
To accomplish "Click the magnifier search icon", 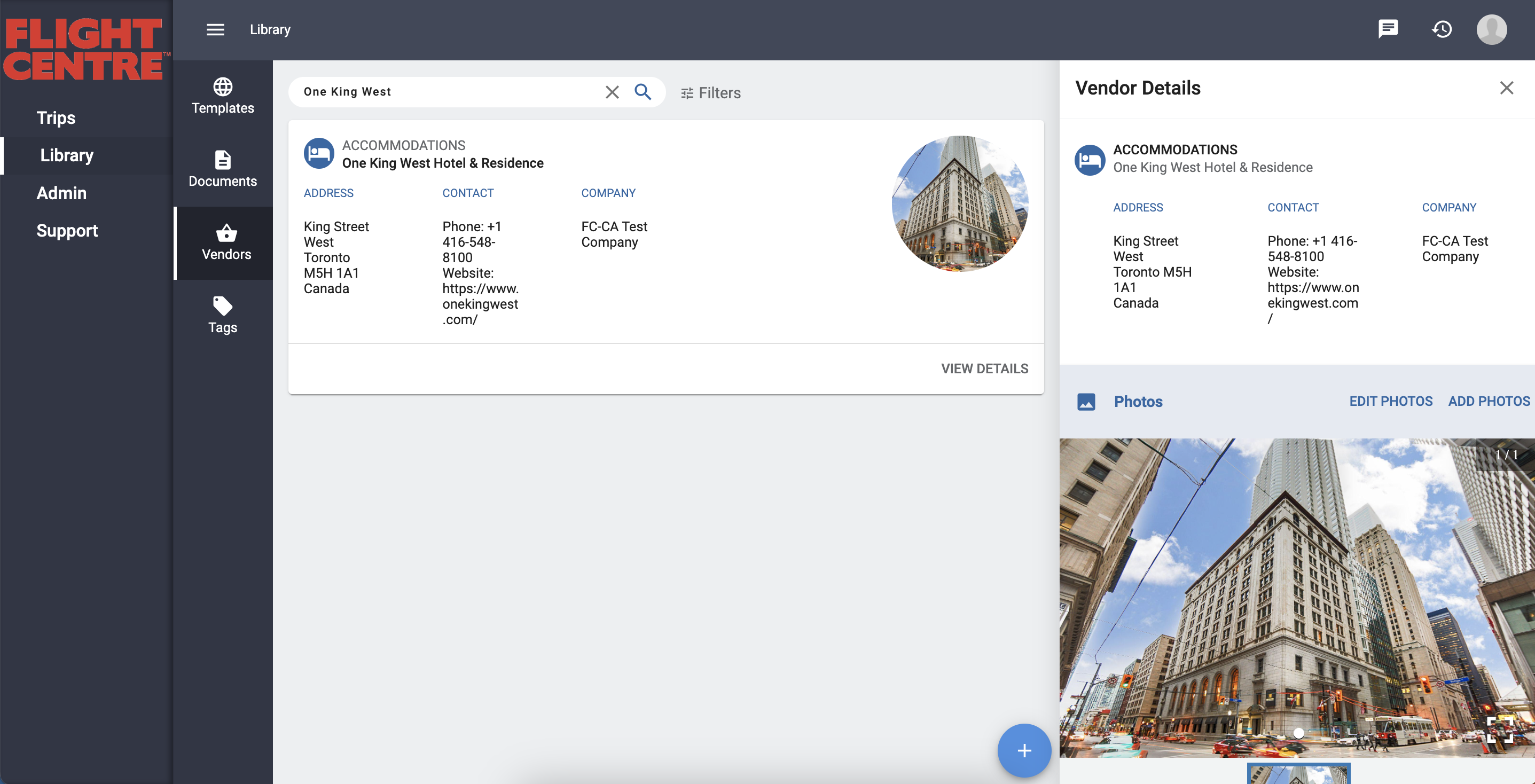I will click(x=643, y=92).
